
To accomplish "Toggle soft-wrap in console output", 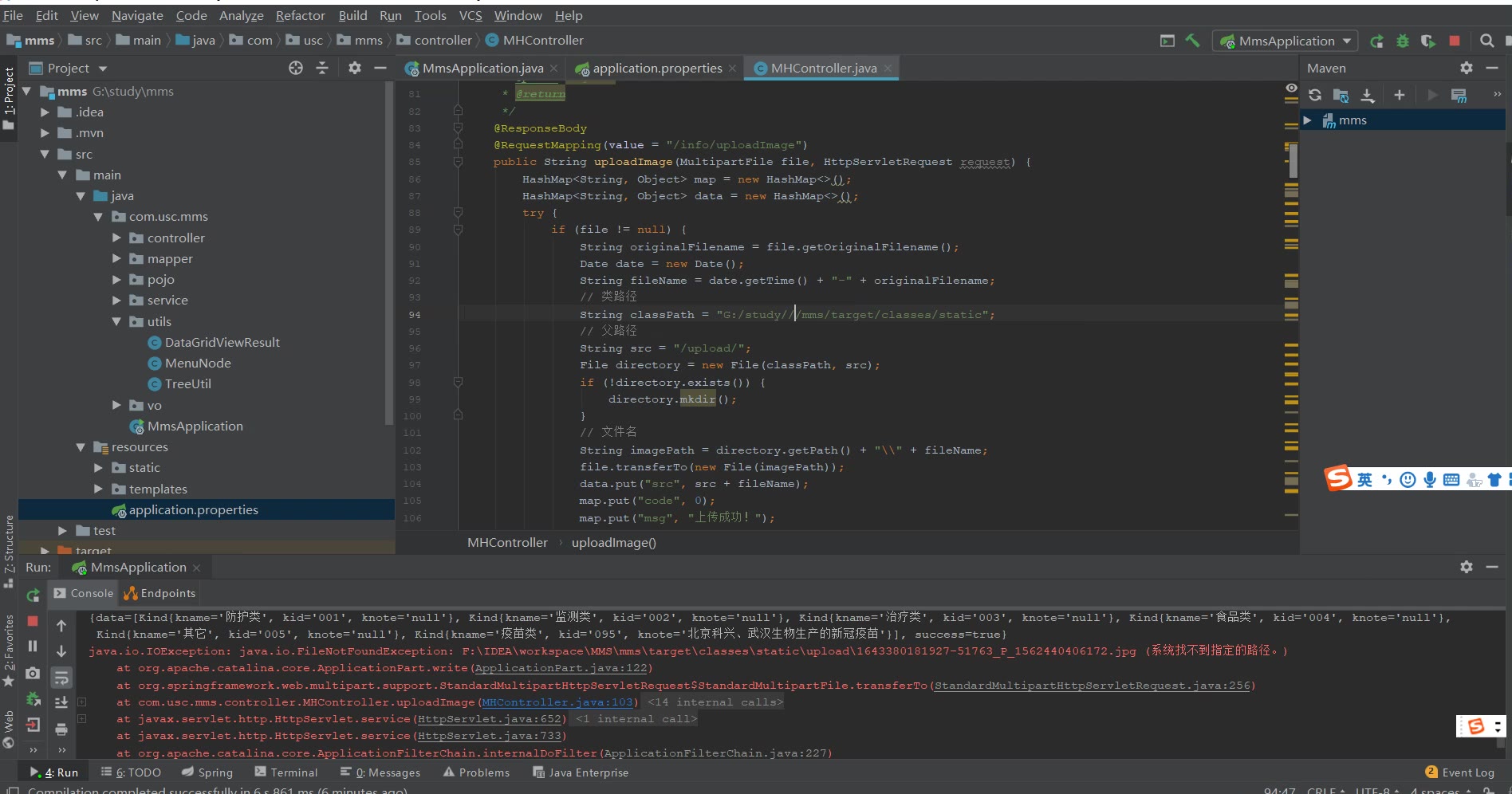I will pos(61,678).
